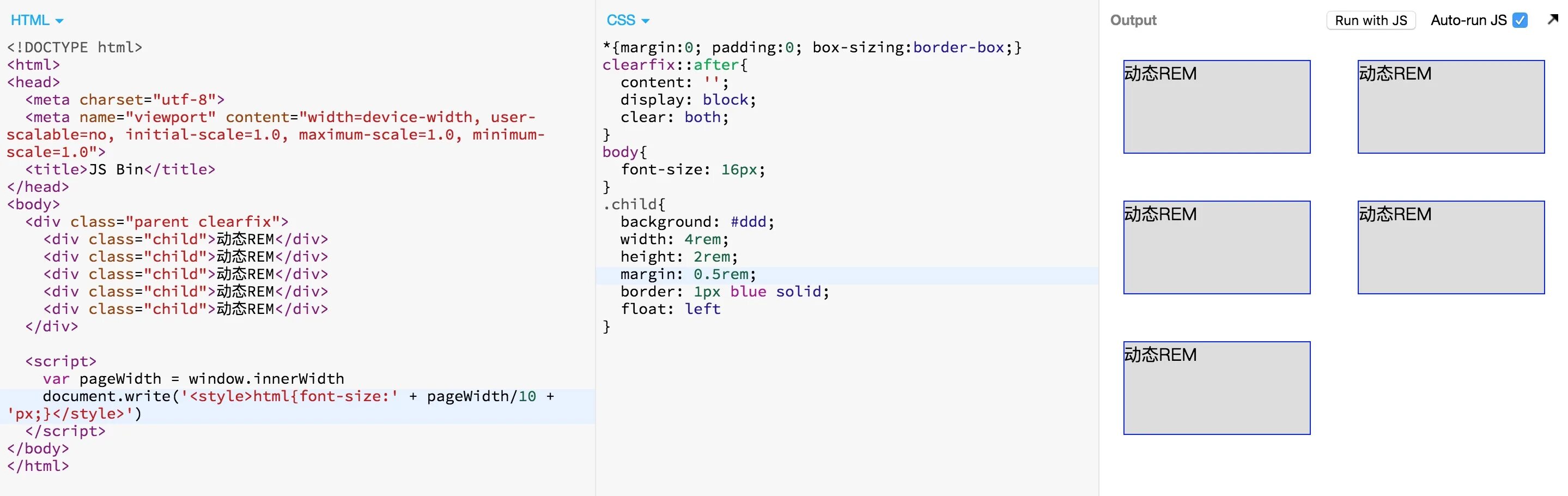1568x496 pixels.
Task: Click the float: left CSS line
Action: tap(671, 309)
